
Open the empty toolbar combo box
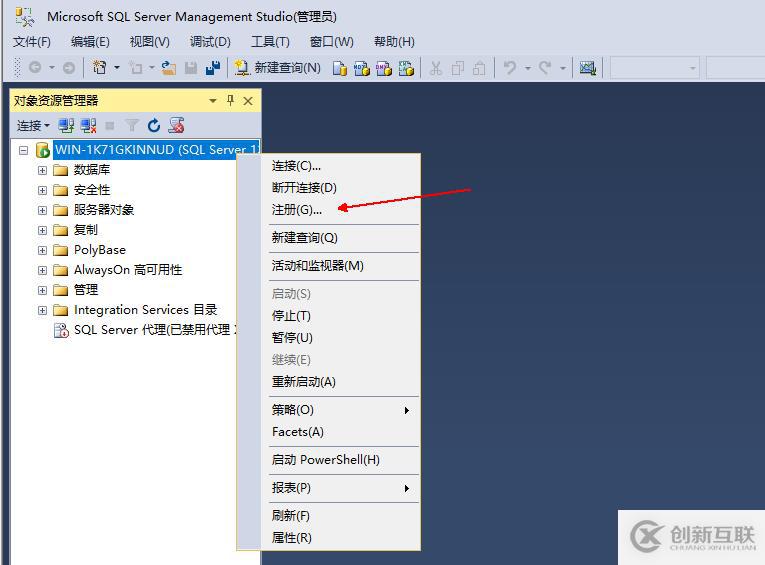(655, 68)
